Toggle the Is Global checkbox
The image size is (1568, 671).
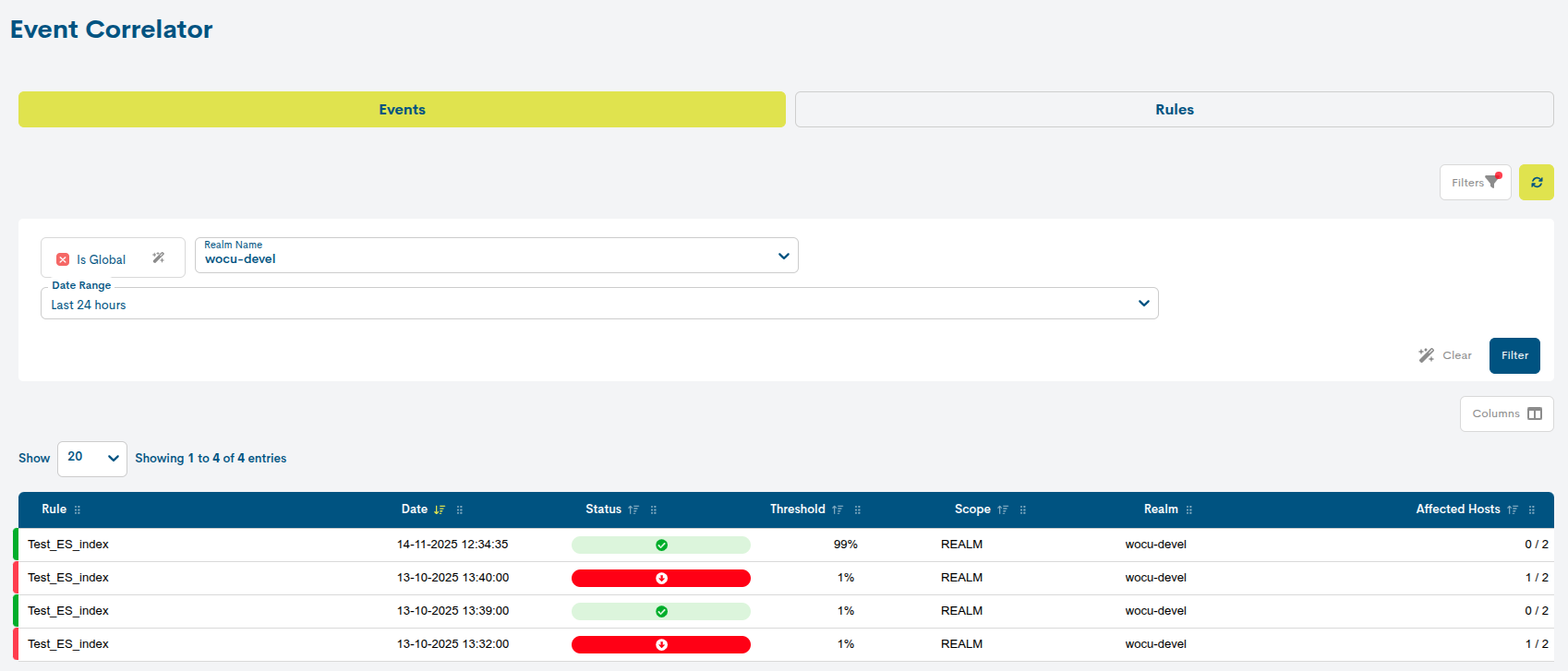click(63, 259)
